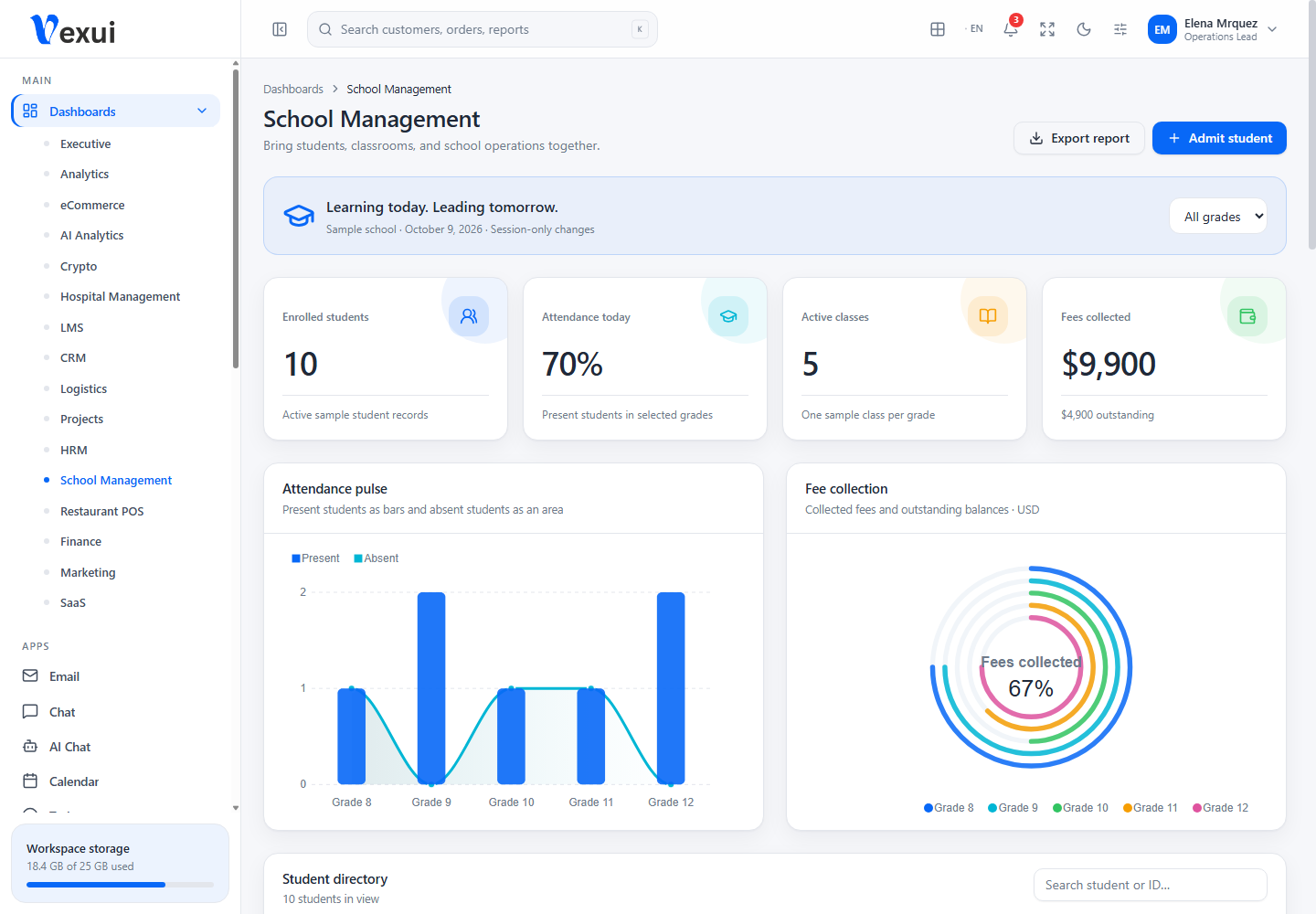Screen dimensions: 1316x914
Task: Select Restaurant POS in sidebar
Action: click(x=101, y=512)
